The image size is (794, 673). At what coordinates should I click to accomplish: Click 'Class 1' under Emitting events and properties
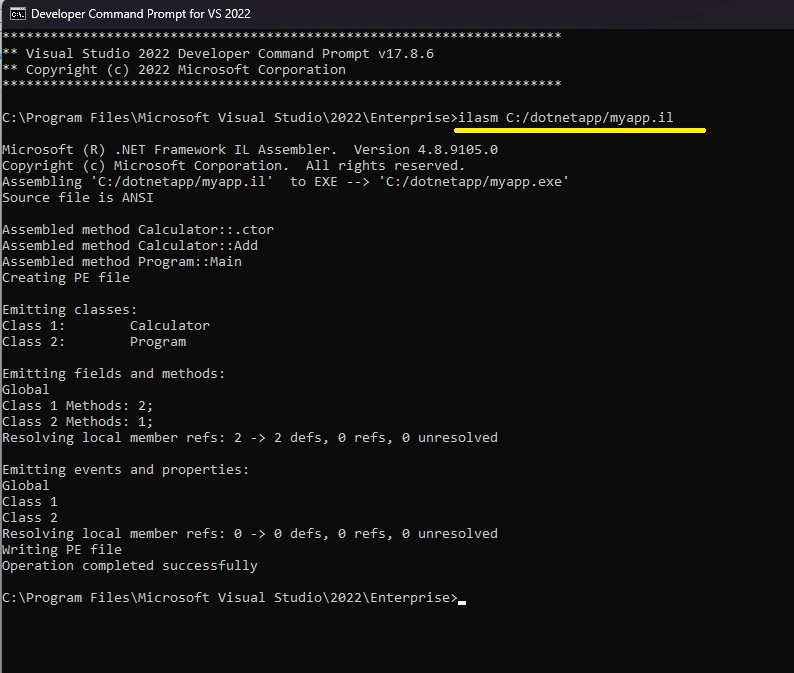coord(30,502)
